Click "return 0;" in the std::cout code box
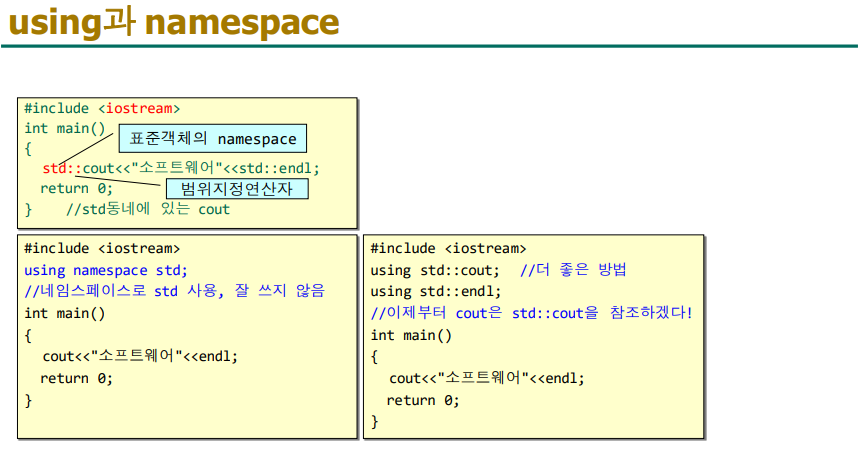865x470 pixels. point(76,189)
